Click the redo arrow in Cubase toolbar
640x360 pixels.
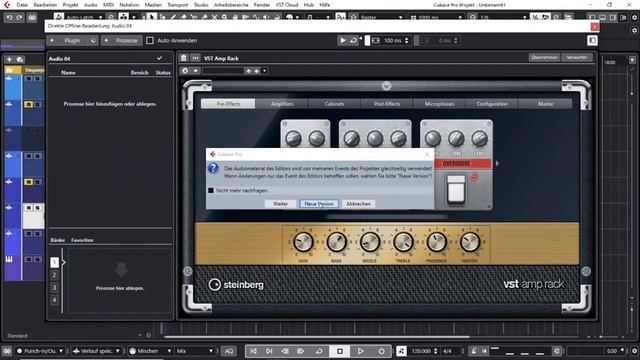coord(19,18)
